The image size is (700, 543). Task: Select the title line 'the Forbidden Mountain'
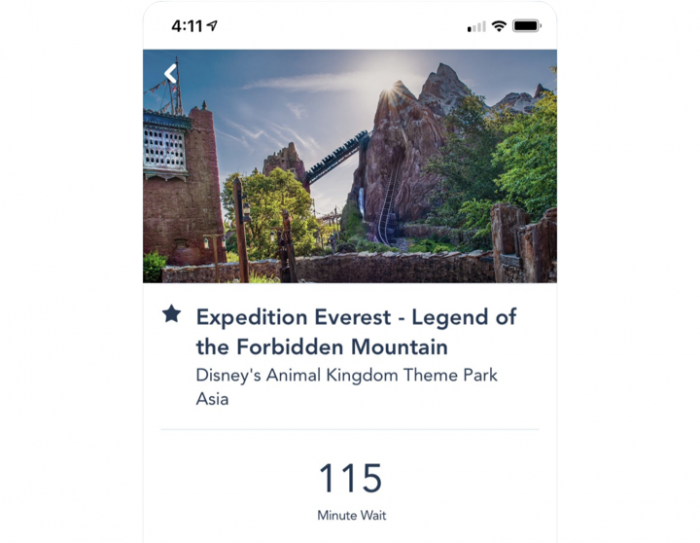point(322,347)
